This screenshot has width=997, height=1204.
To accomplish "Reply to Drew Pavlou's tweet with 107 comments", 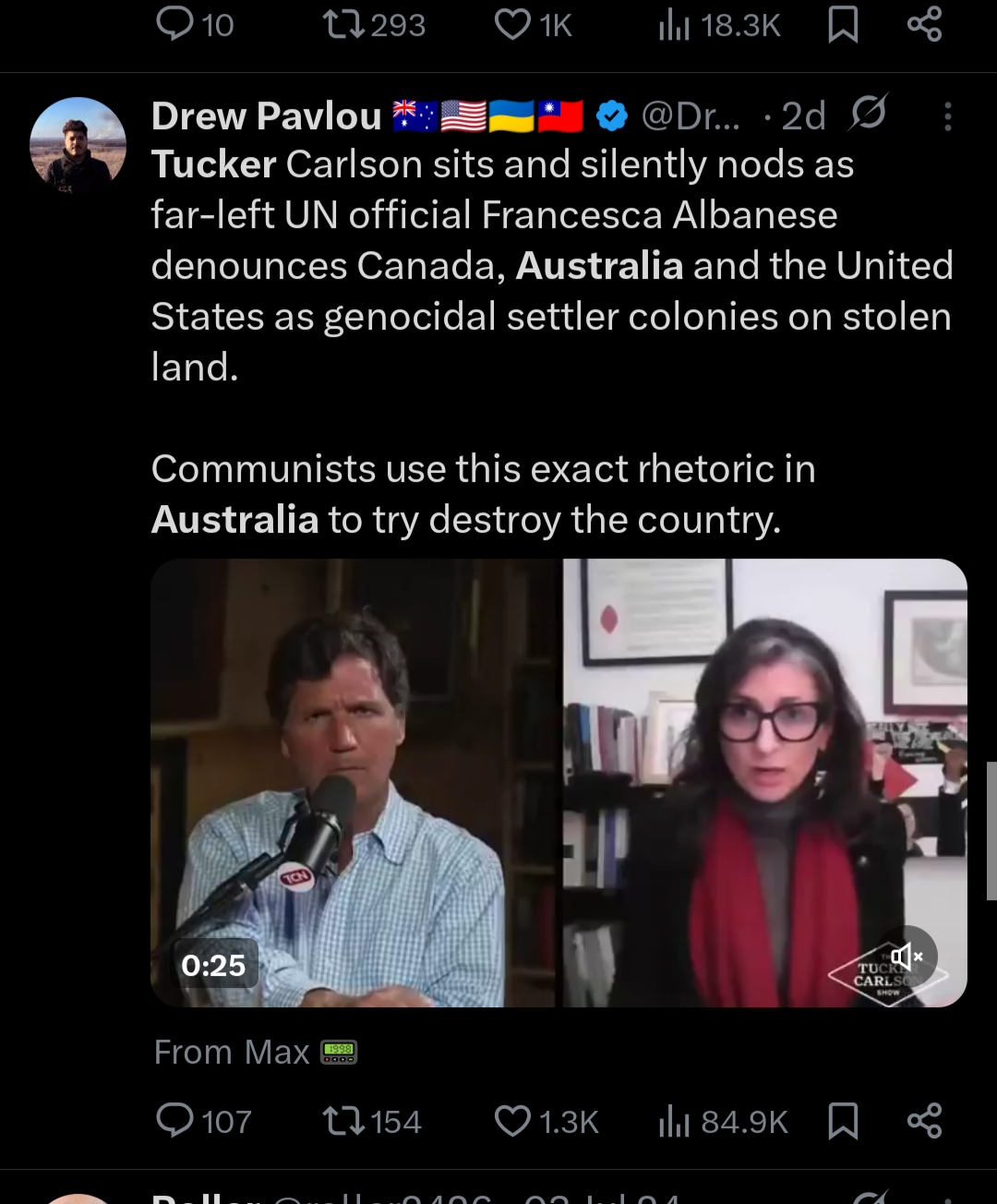I will tap(203, 1121).
